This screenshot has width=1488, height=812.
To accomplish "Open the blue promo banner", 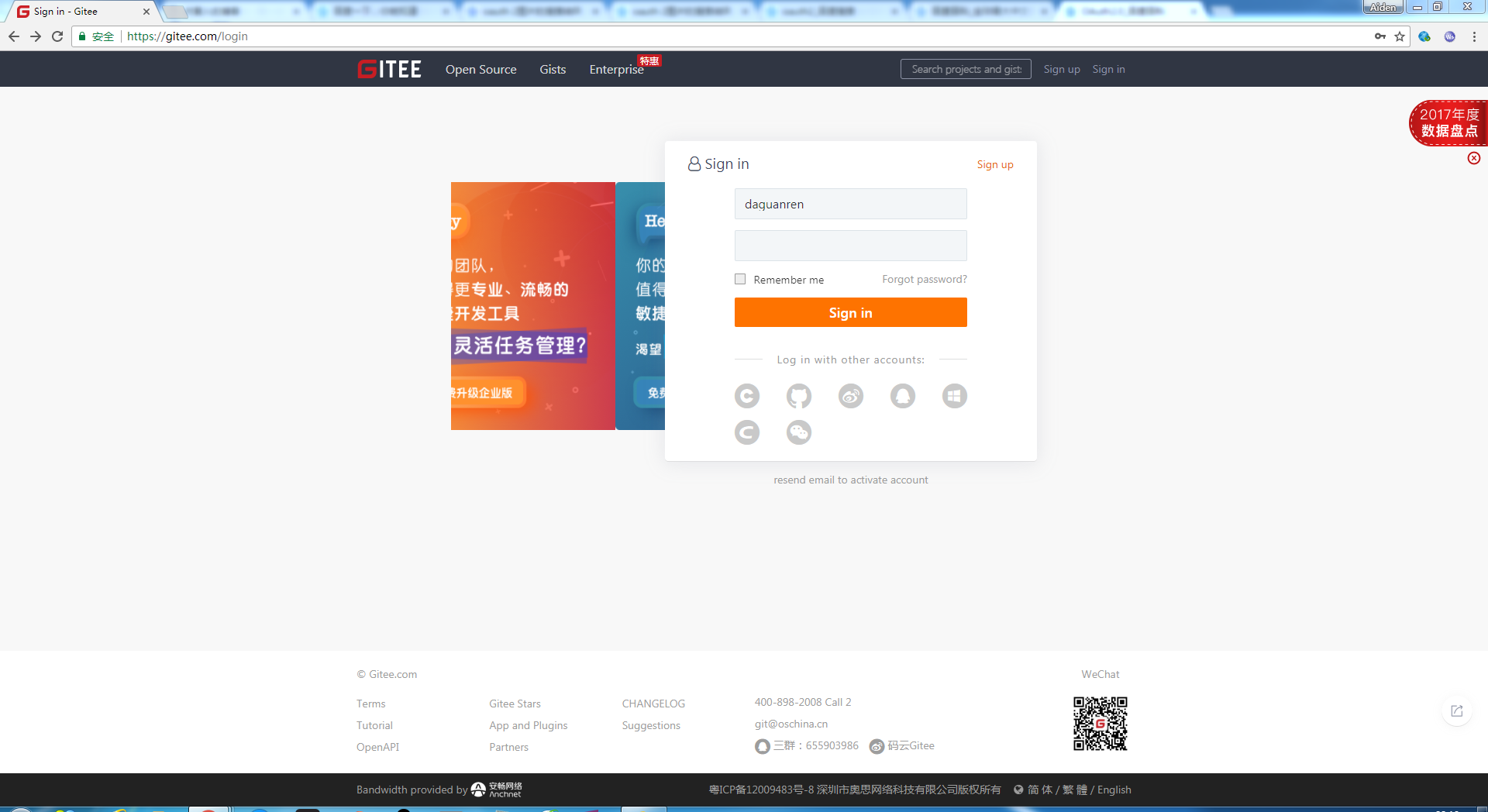I will point(641,306).
